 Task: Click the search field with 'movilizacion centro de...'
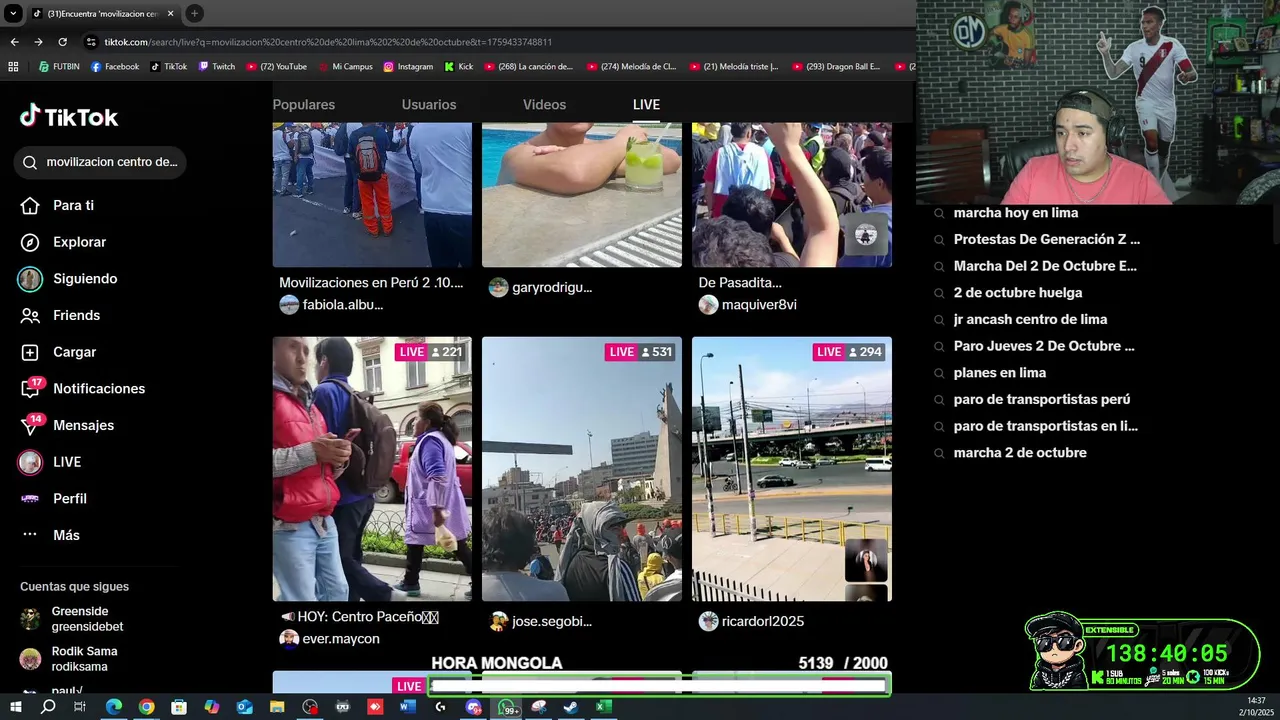[100, 162]
